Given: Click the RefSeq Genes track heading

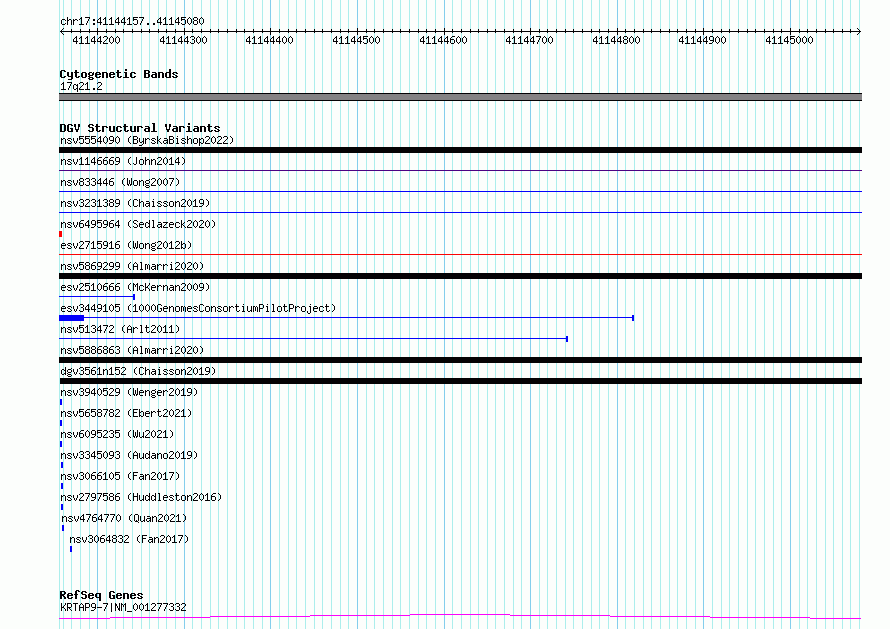Looking at the screenshot, I should pos(101,596).
